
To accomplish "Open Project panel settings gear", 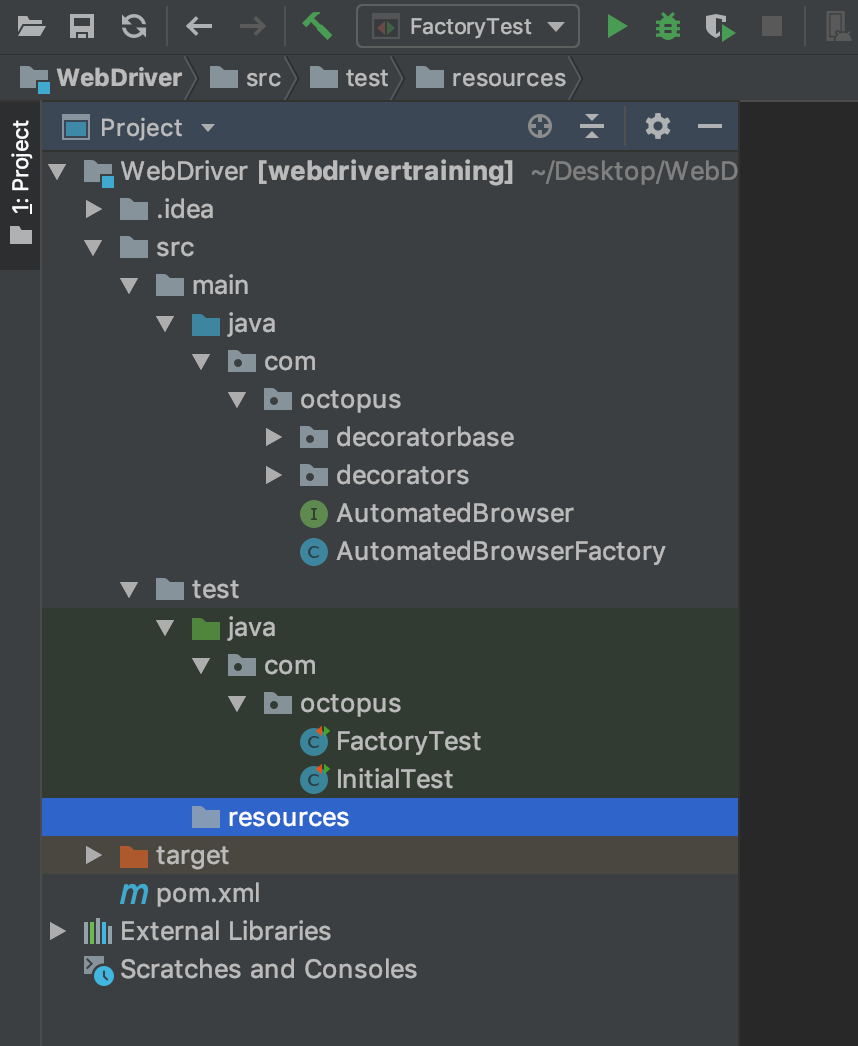I will click(657, 127).
